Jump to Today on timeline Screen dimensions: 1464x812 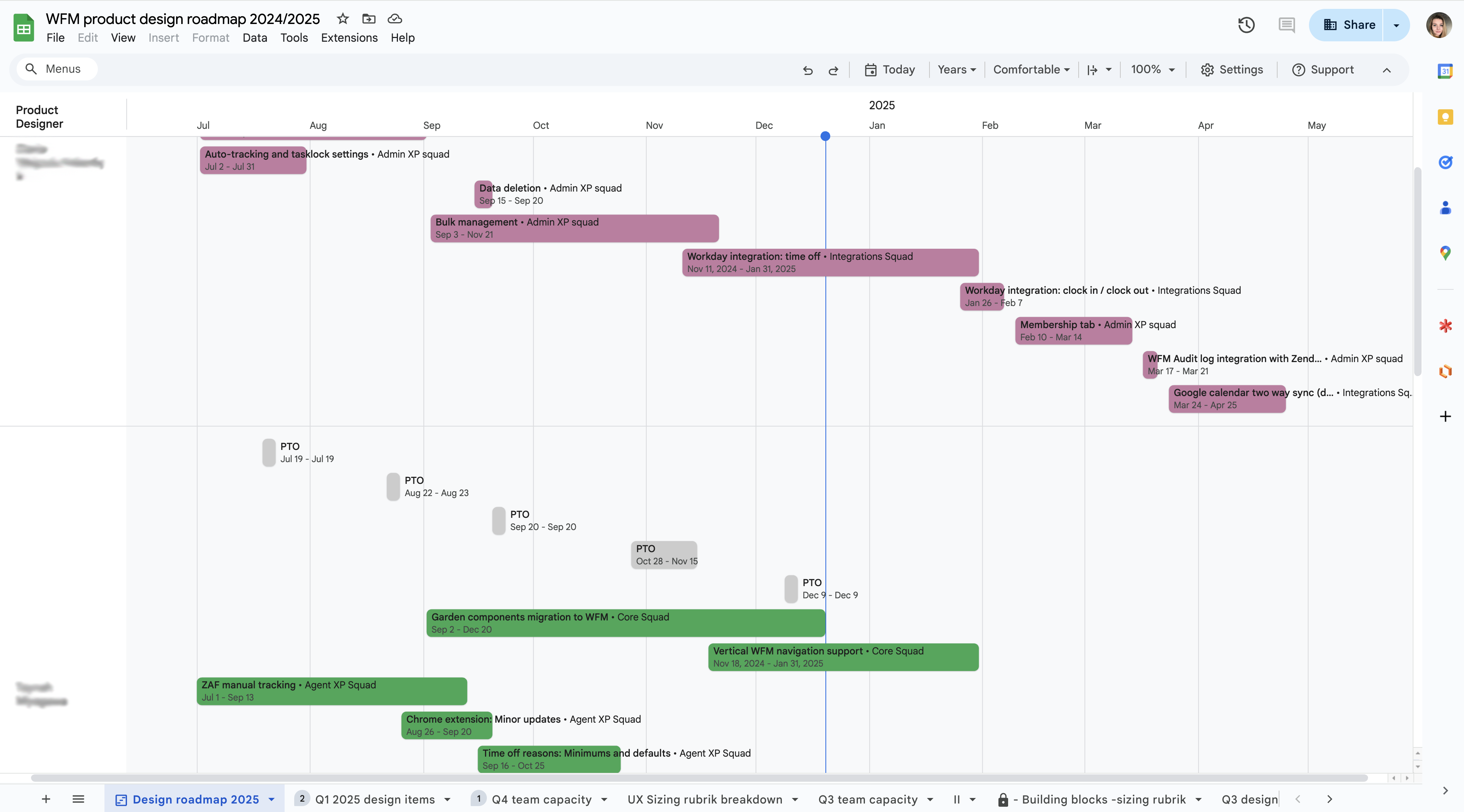pos(889,70)
